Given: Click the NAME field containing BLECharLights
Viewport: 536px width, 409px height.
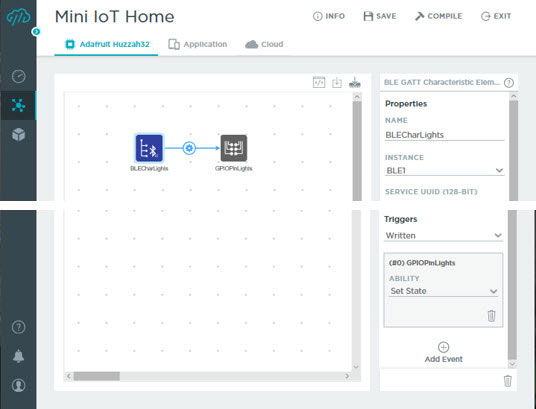Looking at the screenshot, I should click(x=444, y=135).
